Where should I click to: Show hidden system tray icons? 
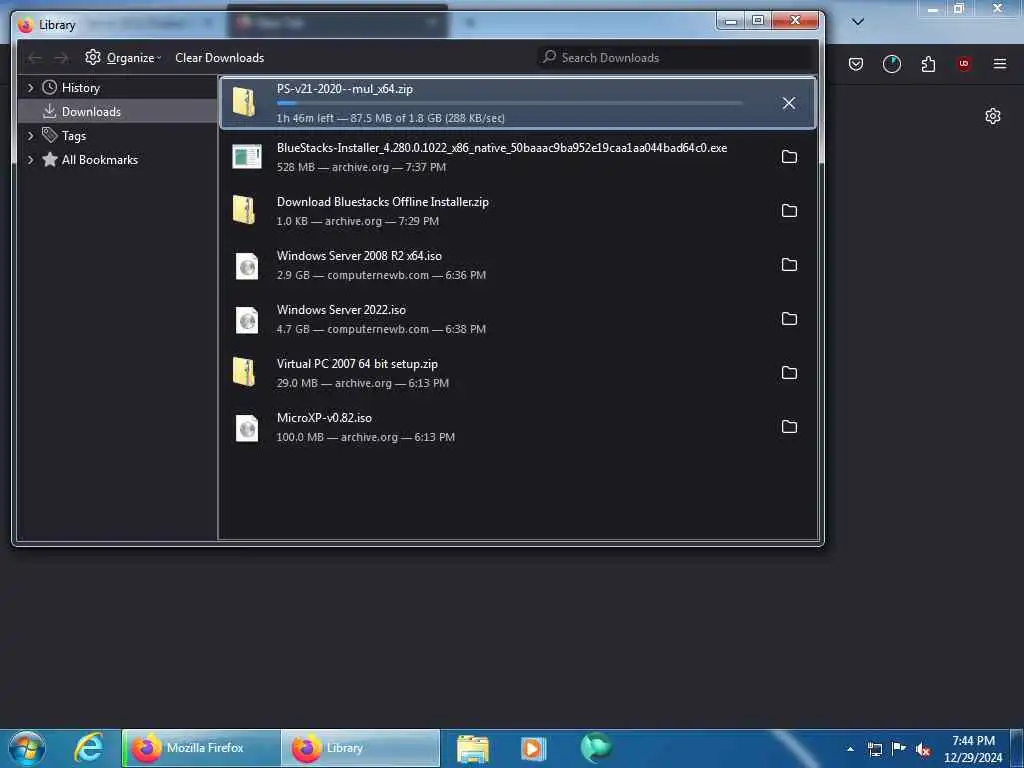850,749
